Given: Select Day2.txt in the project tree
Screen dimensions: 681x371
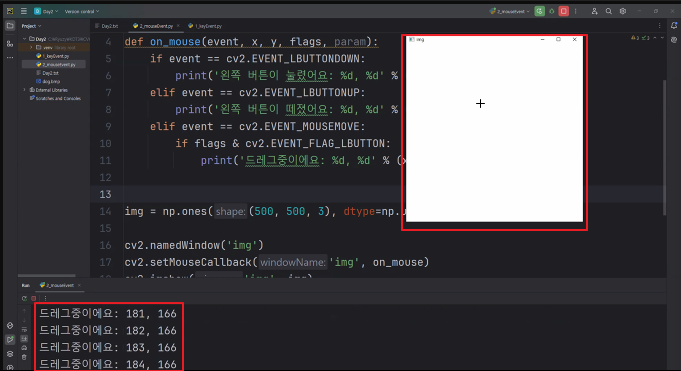Looking at the screenshot, I should click(47, 73).
